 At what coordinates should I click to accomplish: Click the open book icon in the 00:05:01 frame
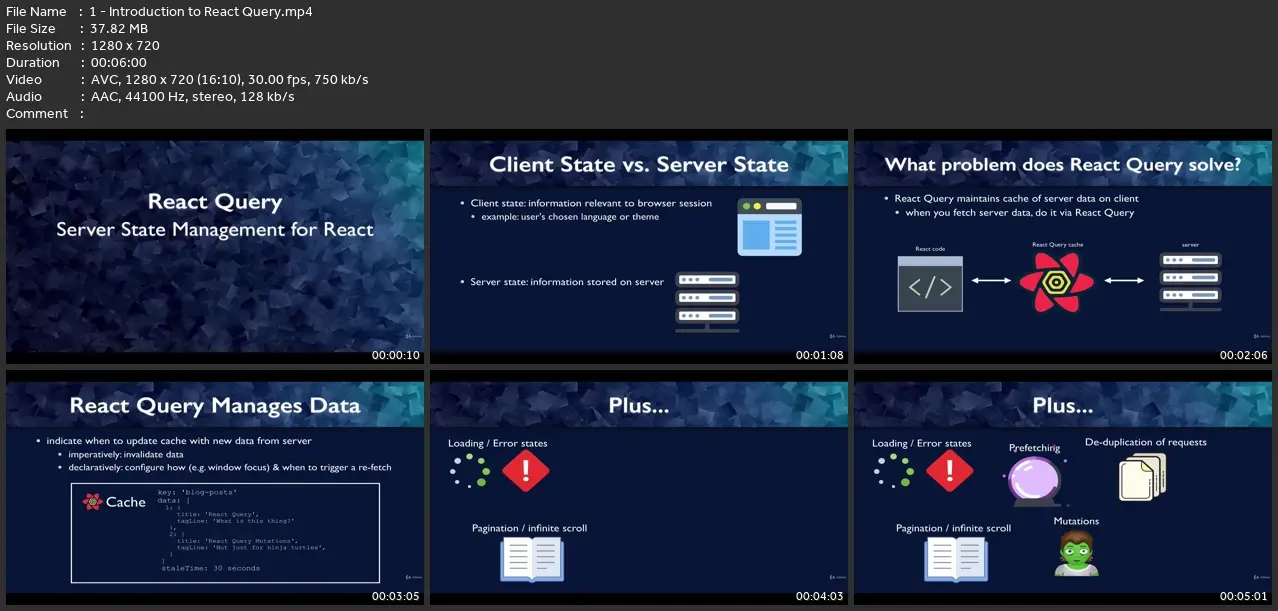coord(956,559)
